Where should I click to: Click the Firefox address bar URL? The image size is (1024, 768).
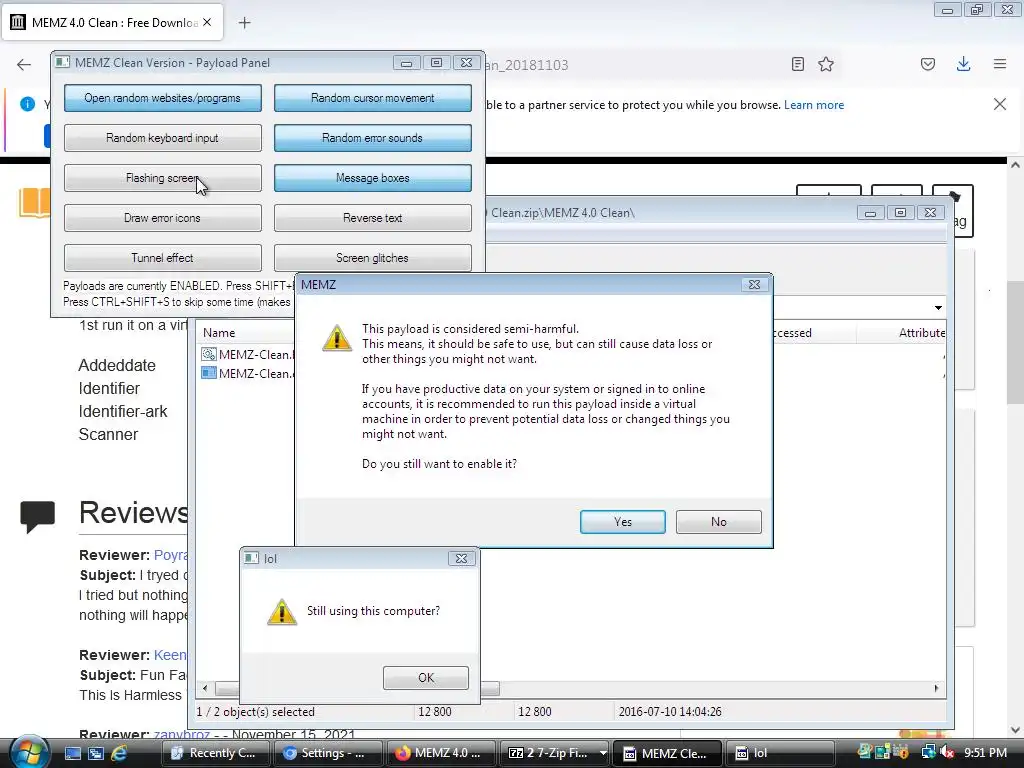(528, 65)
